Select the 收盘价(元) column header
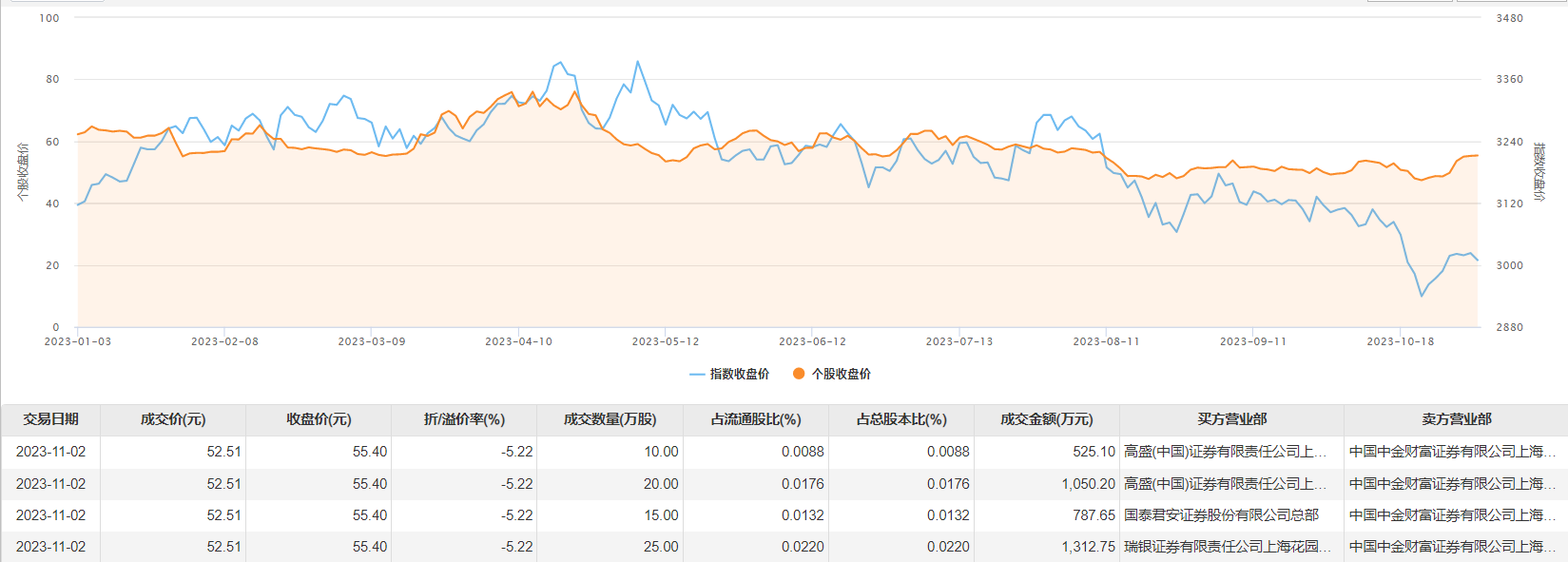This screenshot has height=562, width=1568. click(x=319, y=419)
